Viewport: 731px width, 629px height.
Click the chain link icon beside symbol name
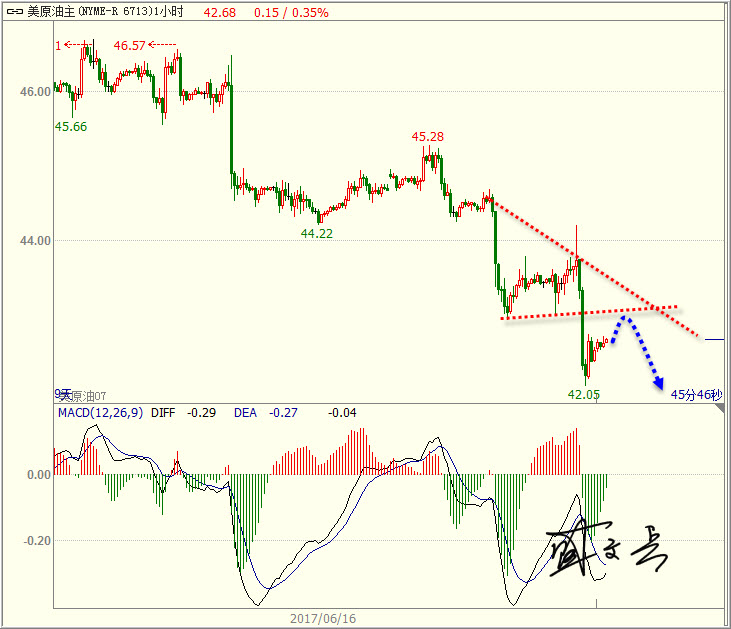[13, 12]
